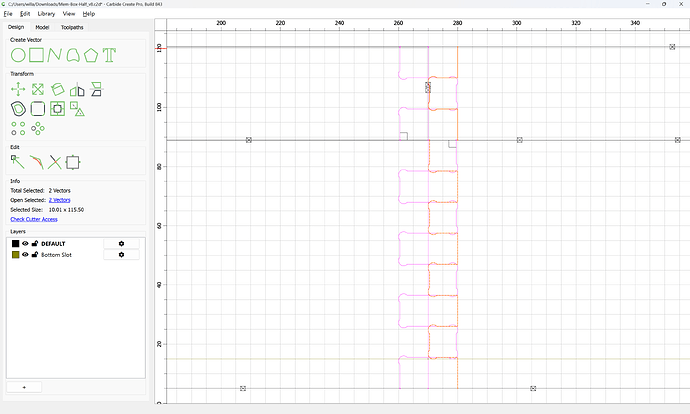Screen dimensions: 690x414
Task: Open the File menu
Action: coord(8,14)
